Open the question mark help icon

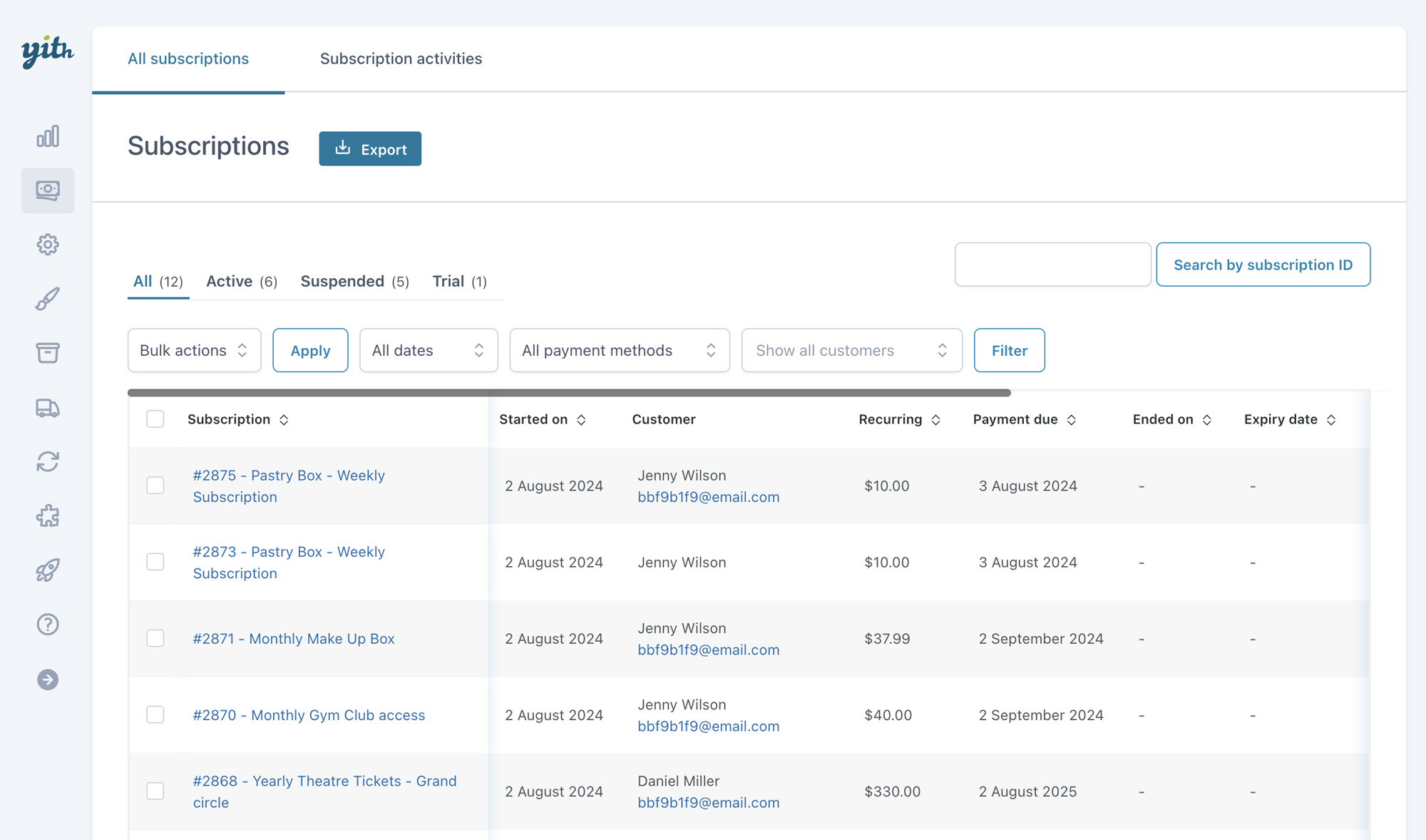point(48,625)
